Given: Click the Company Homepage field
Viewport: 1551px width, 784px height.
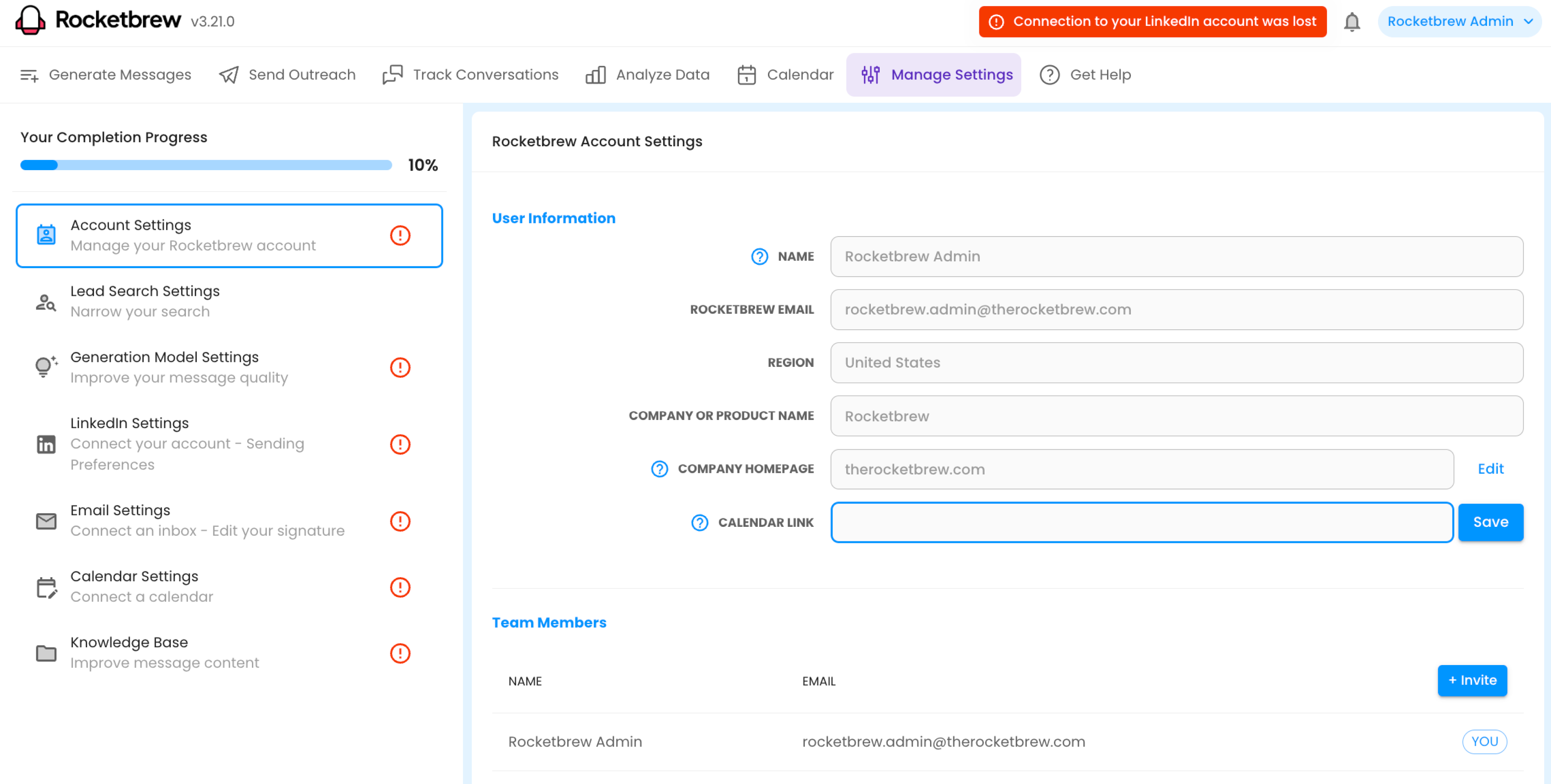Looking at the screenshot, I should pos(1141,469).
